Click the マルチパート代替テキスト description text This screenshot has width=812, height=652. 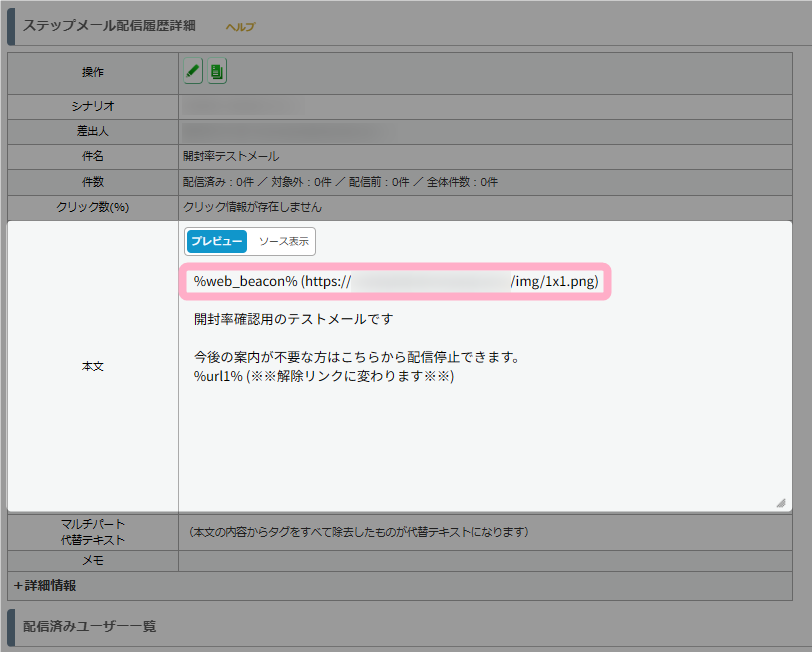tap(358, 531)
